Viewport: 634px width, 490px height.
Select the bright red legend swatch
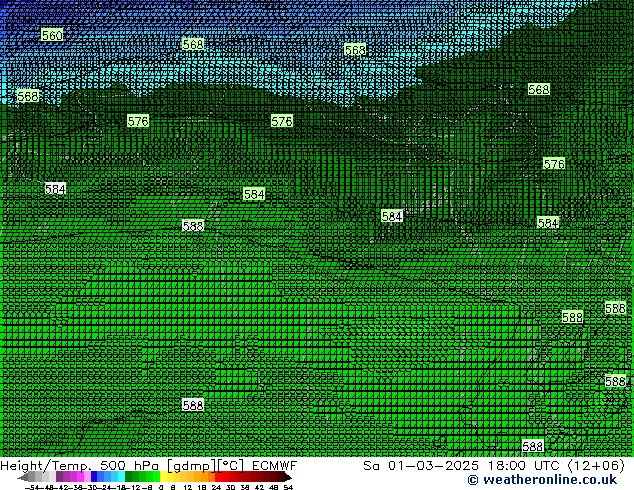(218, 477)
